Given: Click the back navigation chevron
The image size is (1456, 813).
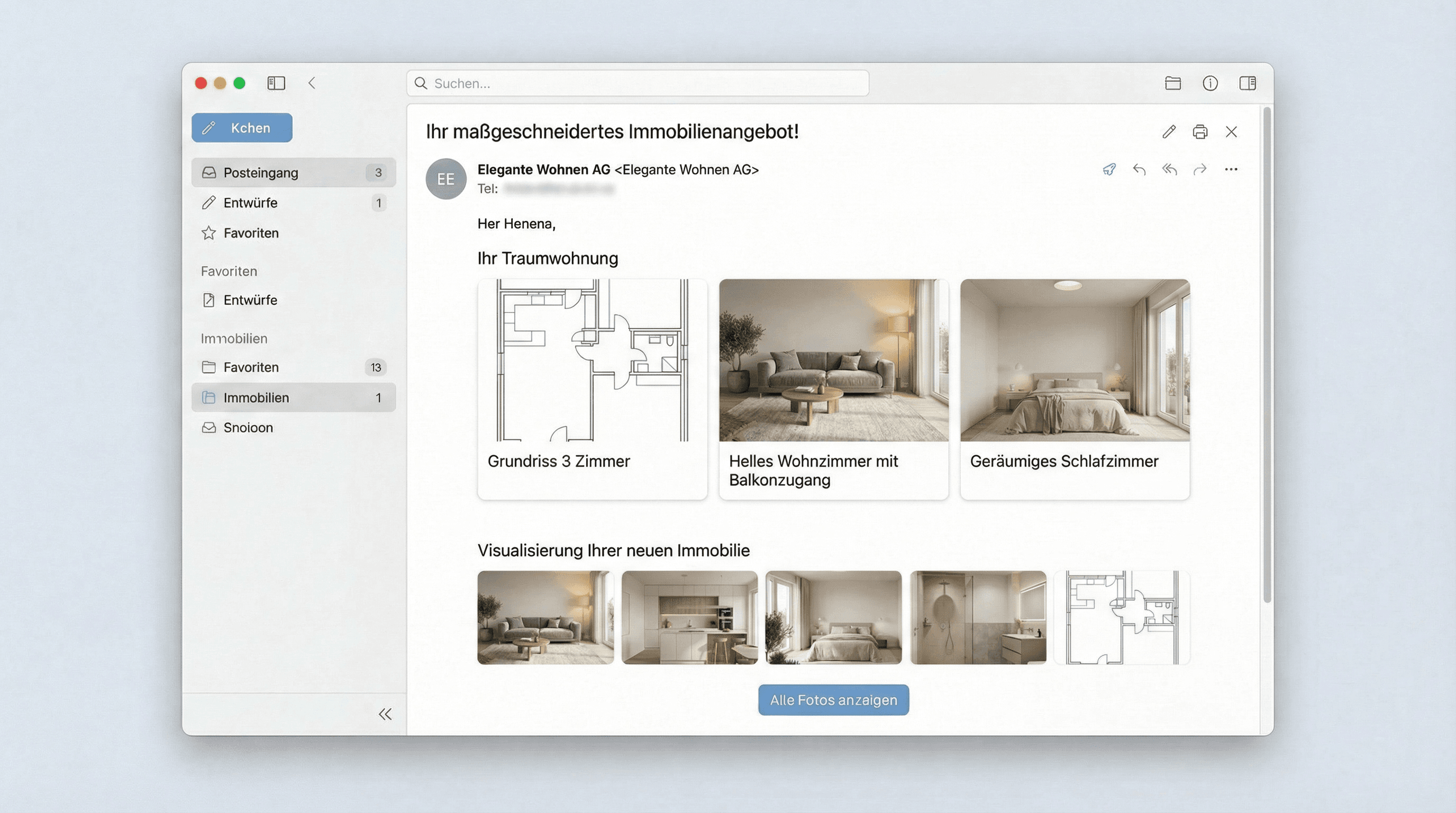Looking at the screenshot, I should (x=312, y=83).
